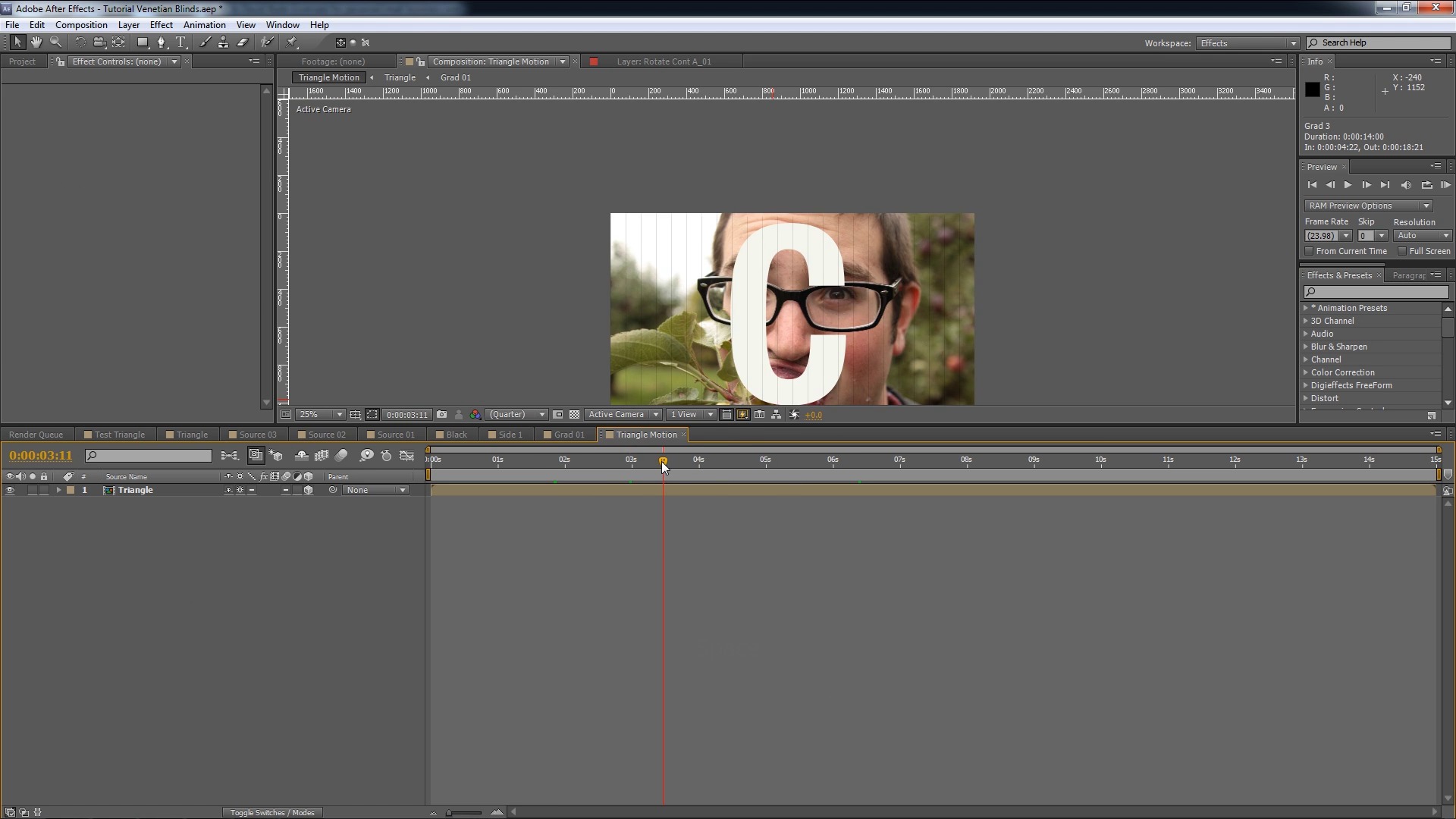Image resolution: width=1456 pixels, height=819 pixels.
Task: Select the Zoom magnifier tool
Action: click(55, 42)
